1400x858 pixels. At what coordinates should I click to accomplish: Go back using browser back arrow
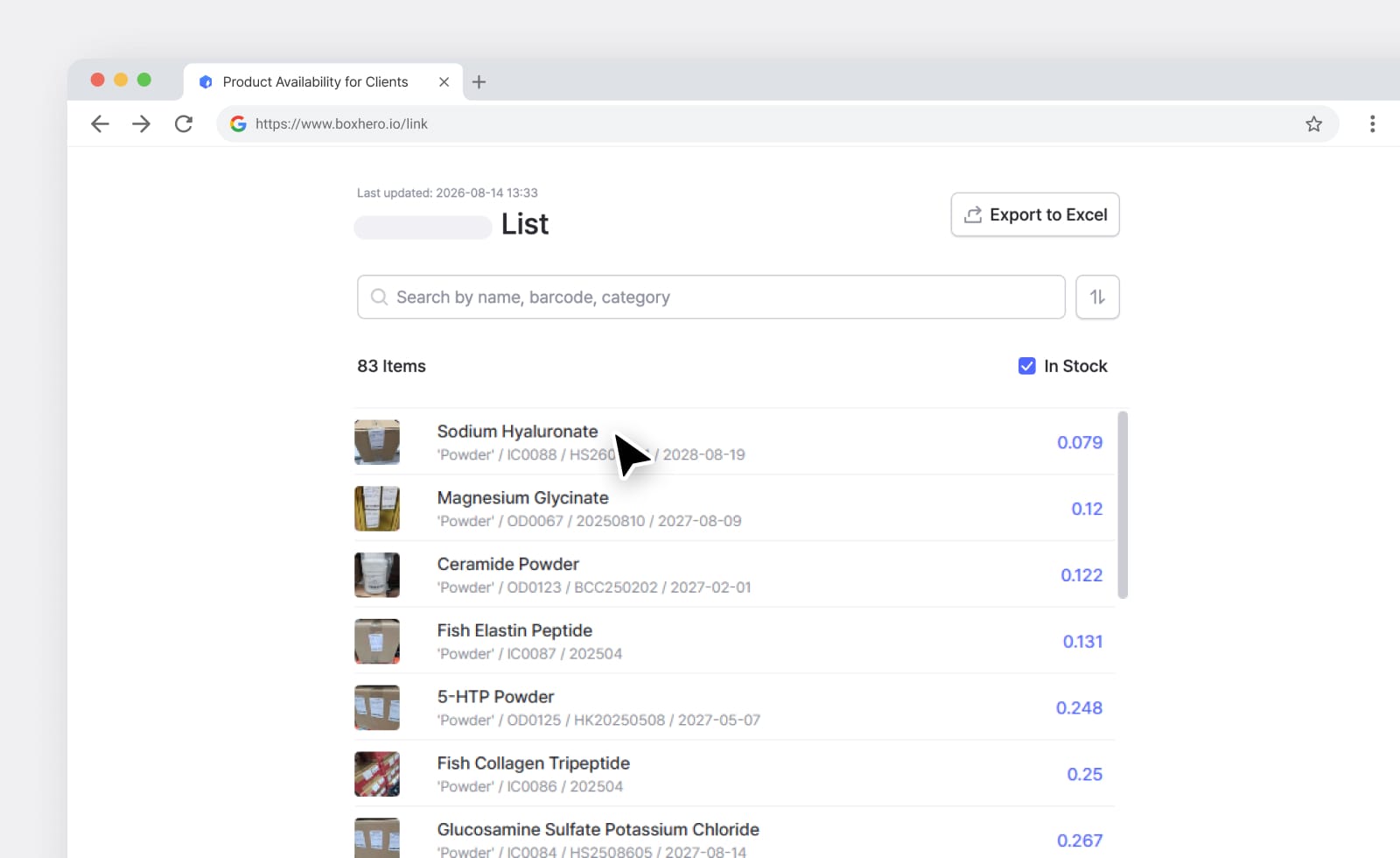tap(100, 123)
